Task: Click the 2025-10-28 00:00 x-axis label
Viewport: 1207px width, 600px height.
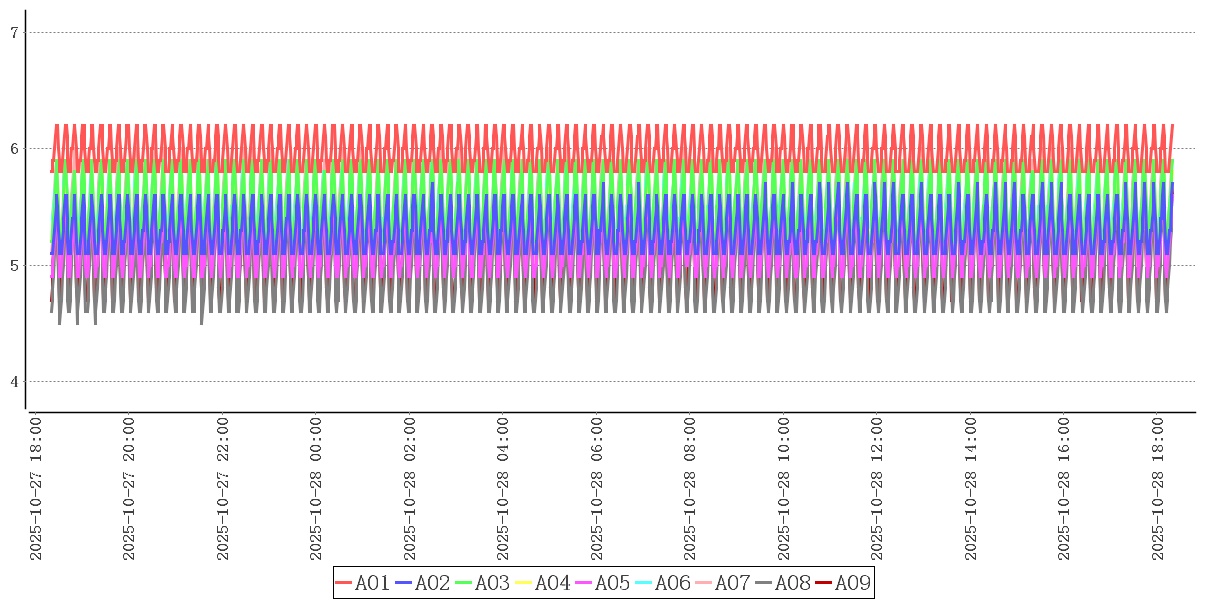Action: 316,489
